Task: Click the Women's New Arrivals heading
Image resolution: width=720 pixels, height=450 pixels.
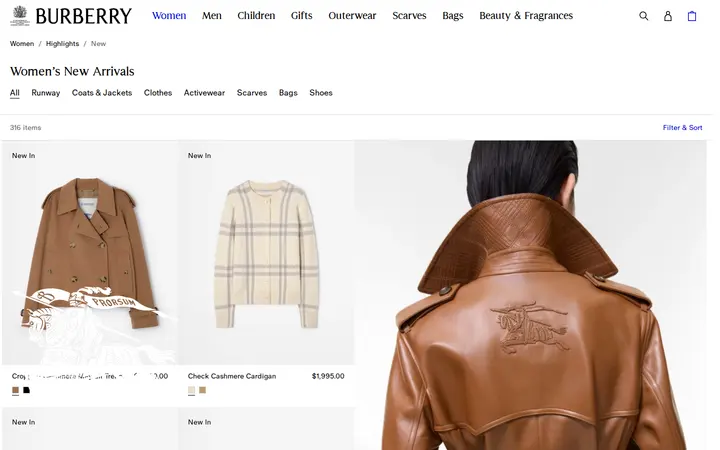Action: (x=72, y=72)
